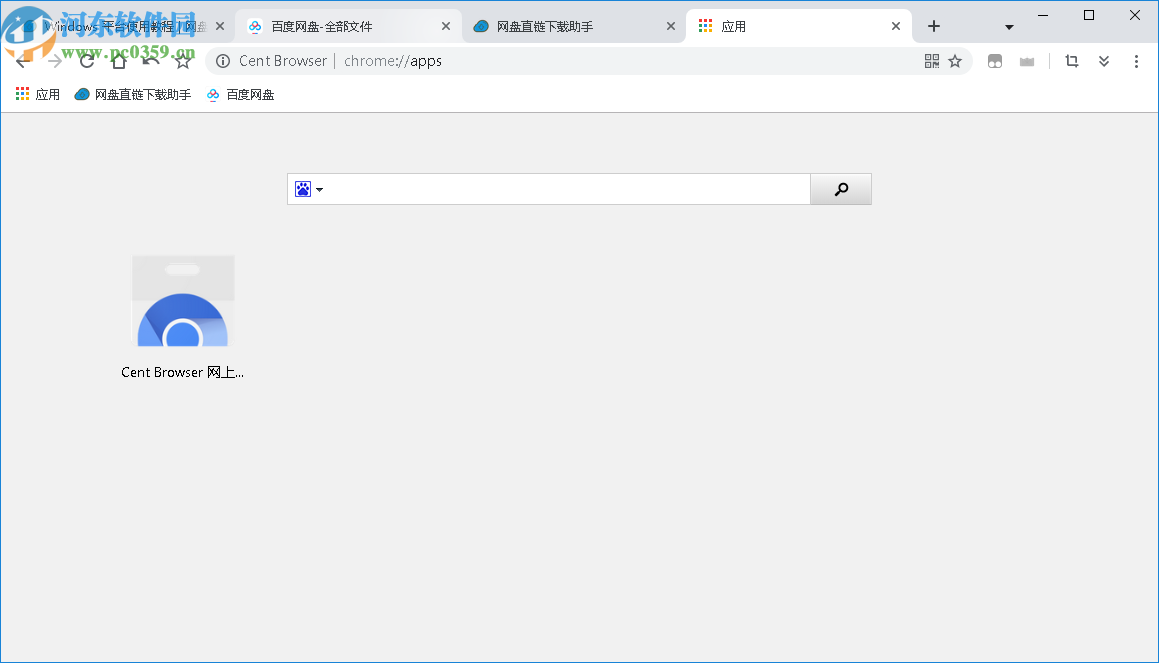This screenshot has height=663, width=1159.
Task: Select the screenshot/crop tool in toolbar
Action: [x=1071, y=61]
